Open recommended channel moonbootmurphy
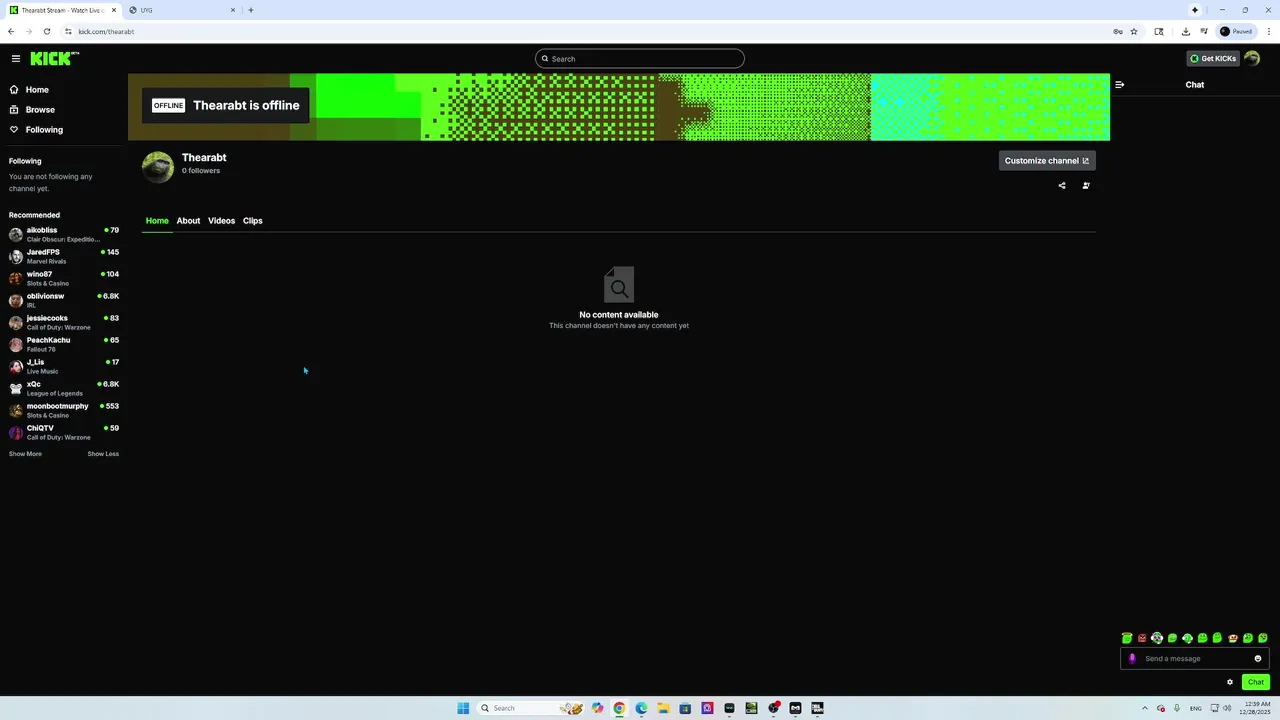 coord(64,411)
